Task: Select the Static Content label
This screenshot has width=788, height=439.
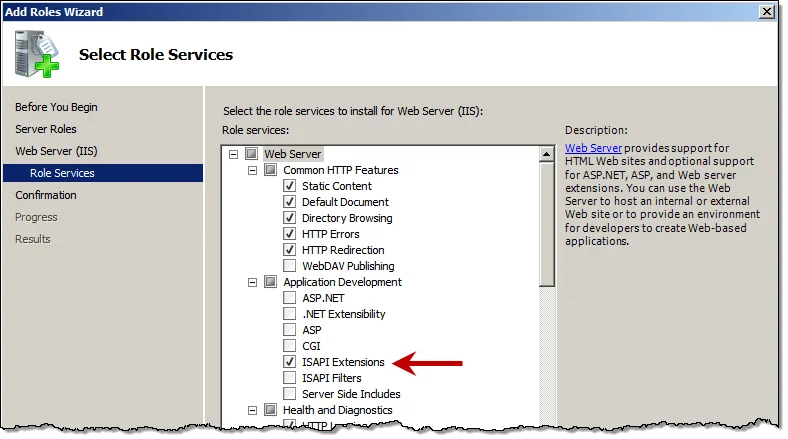Action: 337,186
